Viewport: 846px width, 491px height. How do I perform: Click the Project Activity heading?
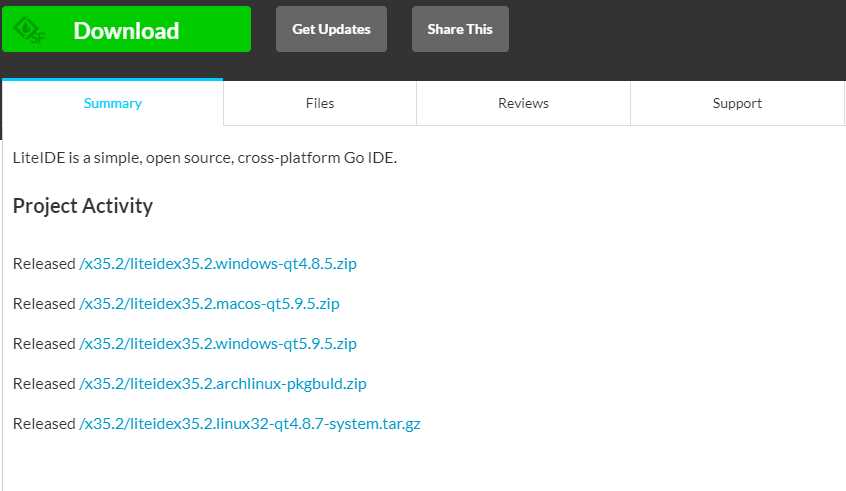[83, 206]
